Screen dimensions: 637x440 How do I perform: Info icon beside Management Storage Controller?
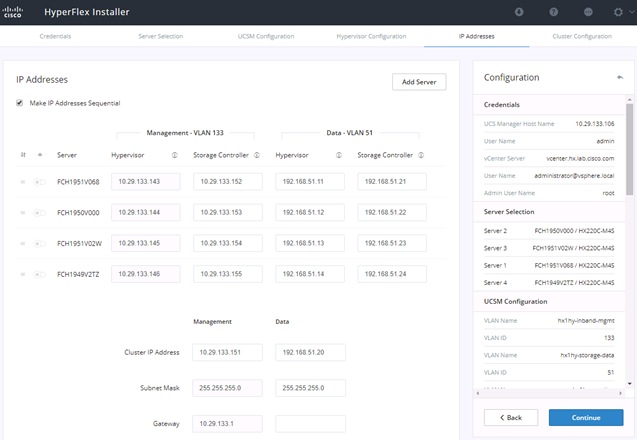pyautogui.click(x=257, y=155)
